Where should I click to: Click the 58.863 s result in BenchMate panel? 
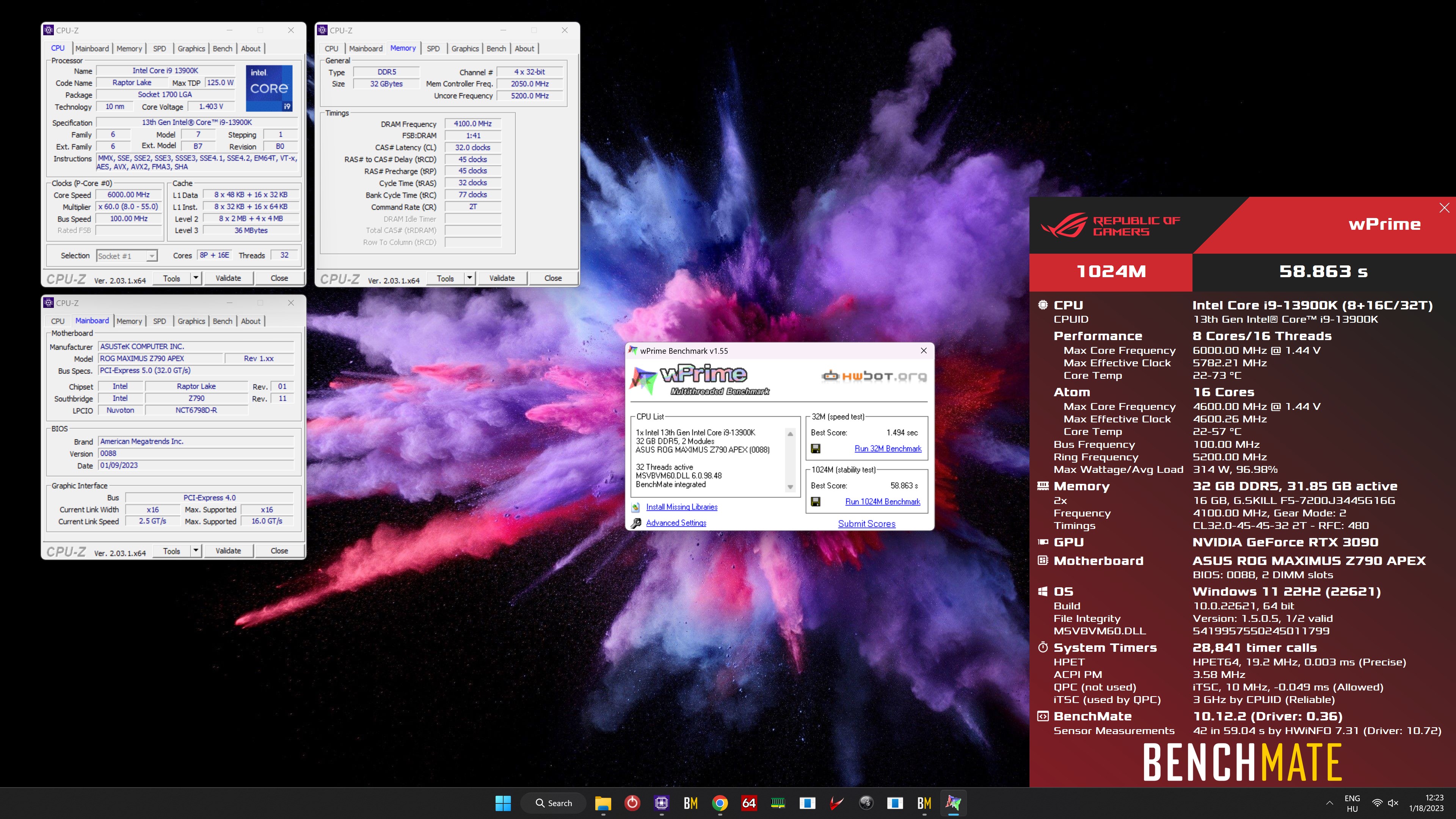(1324, 272)
